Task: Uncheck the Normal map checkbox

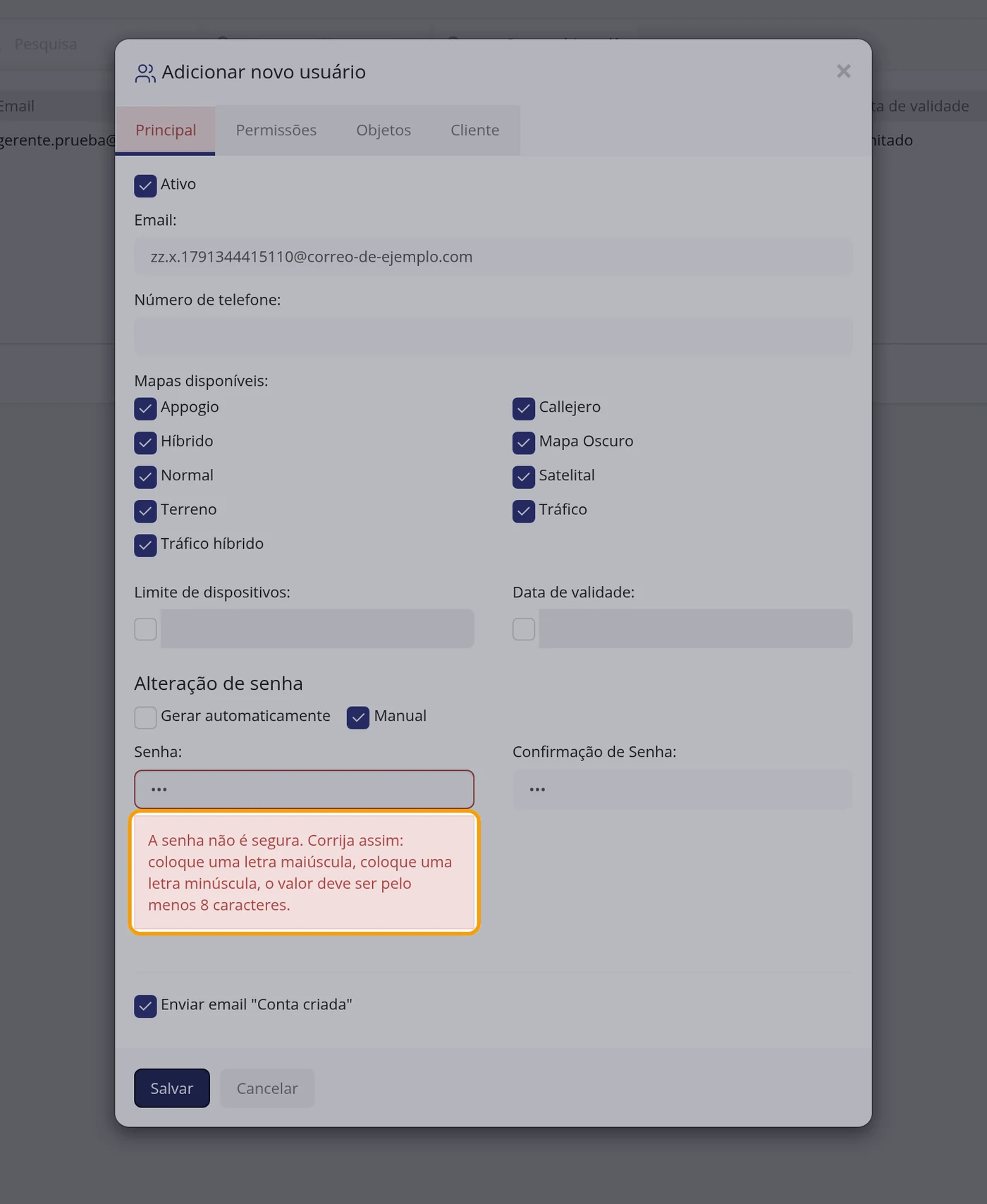Action: [145, 477]
